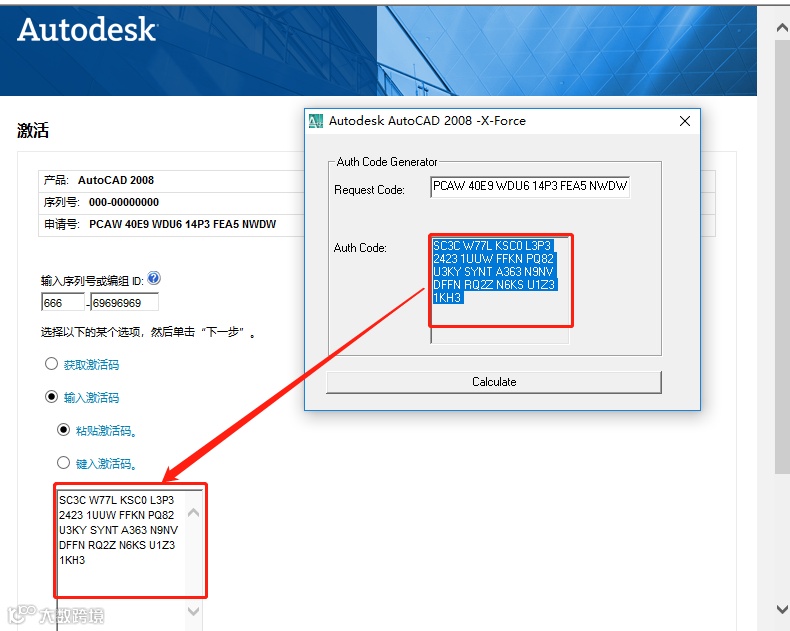Choose the 粘贴激活码 radio button
Viewport: 790px width, 631px height.
pyautogui.click(x=63, y=430)
